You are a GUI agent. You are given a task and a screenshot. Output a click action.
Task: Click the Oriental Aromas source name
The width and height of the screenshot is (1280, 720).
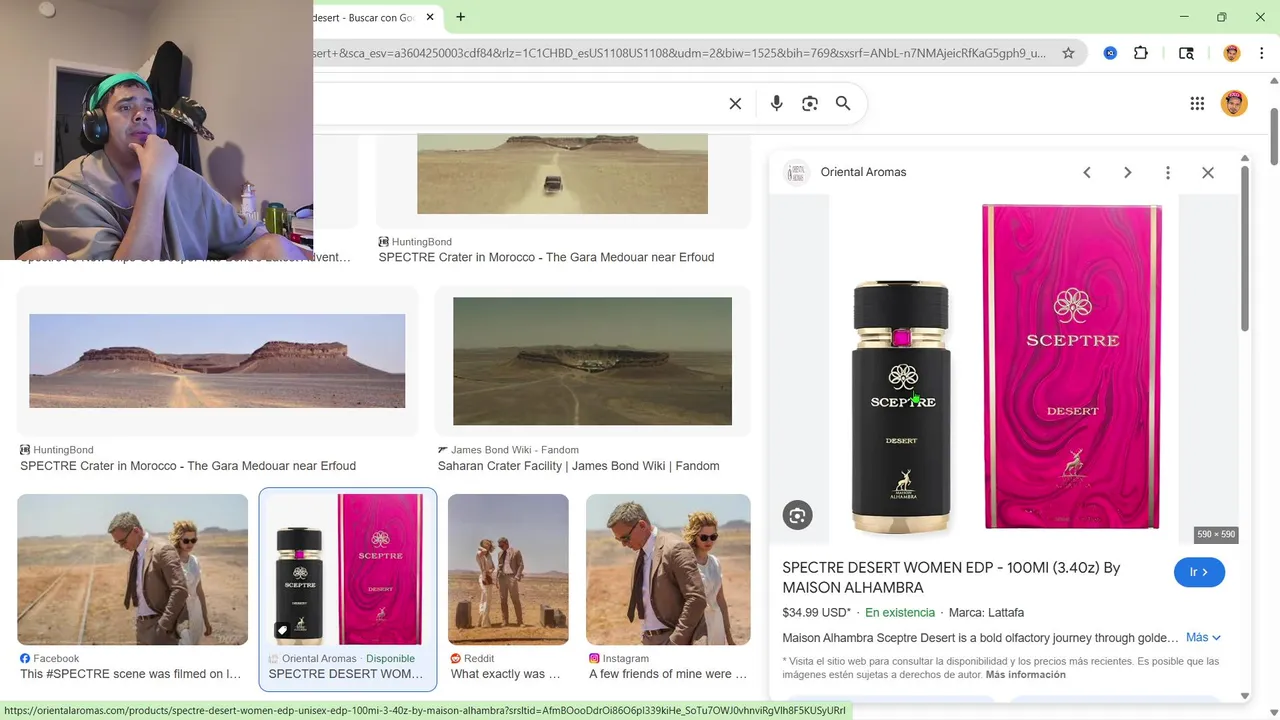pos(863,172)
